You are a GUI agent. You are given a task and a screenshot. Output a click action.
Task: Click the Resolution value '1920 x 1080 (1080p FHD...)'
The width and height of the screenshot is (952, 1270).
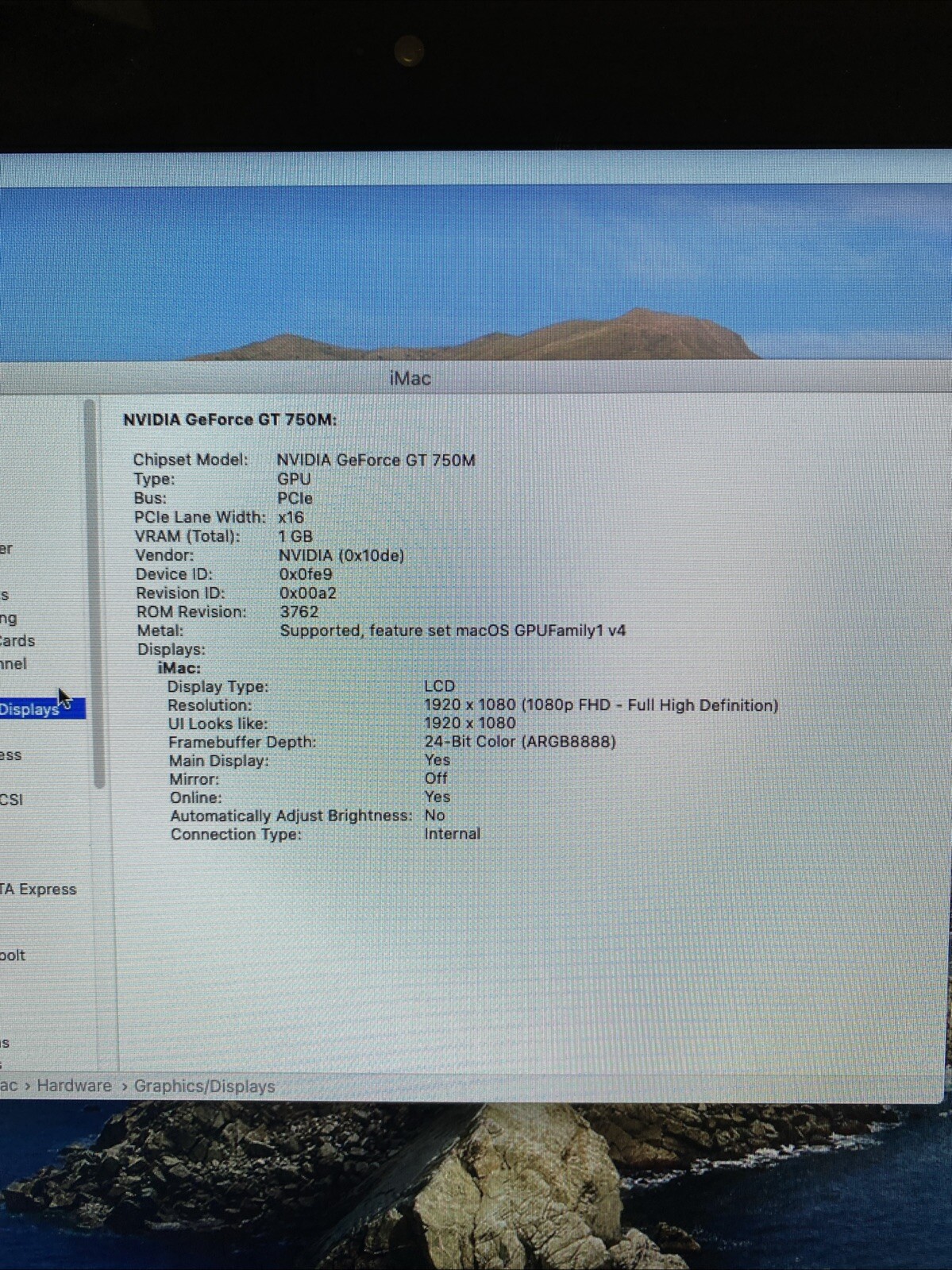(x=601, y=704)
